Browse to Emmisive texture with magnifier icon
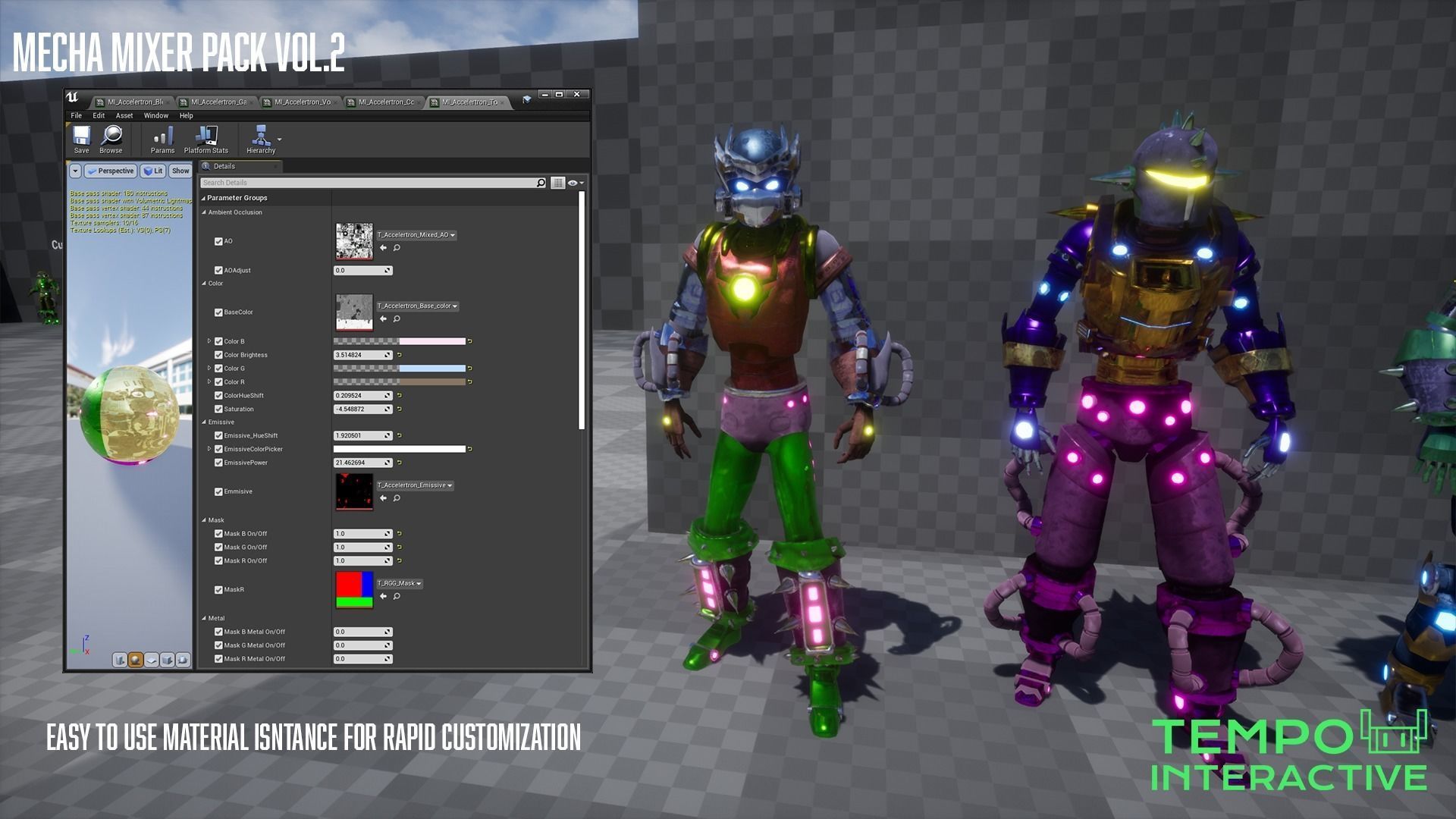1456x819 pixels. (x=397, y=498)
